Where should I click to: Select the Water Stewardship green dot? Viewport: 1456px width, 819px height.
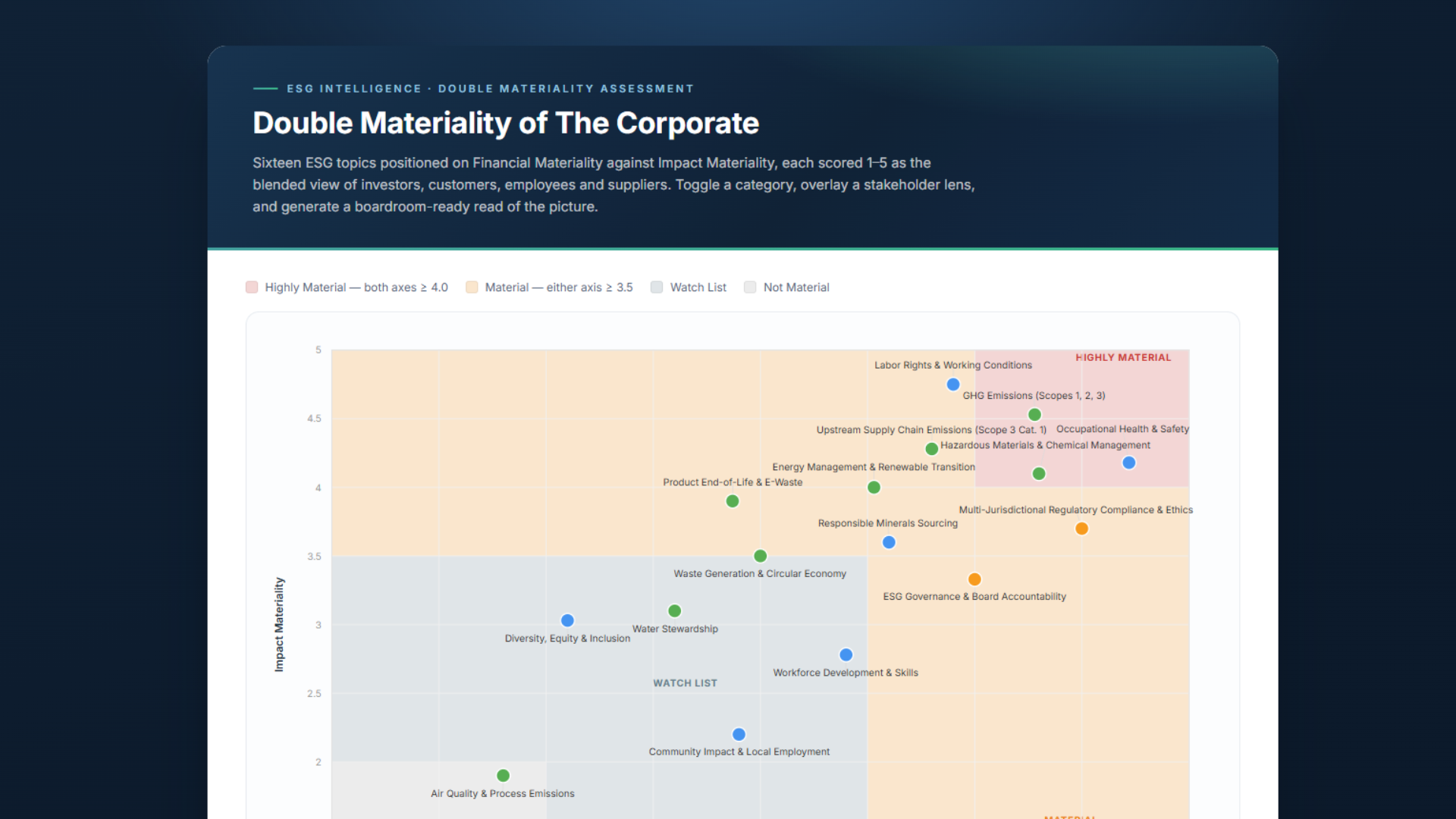point(675,610)
